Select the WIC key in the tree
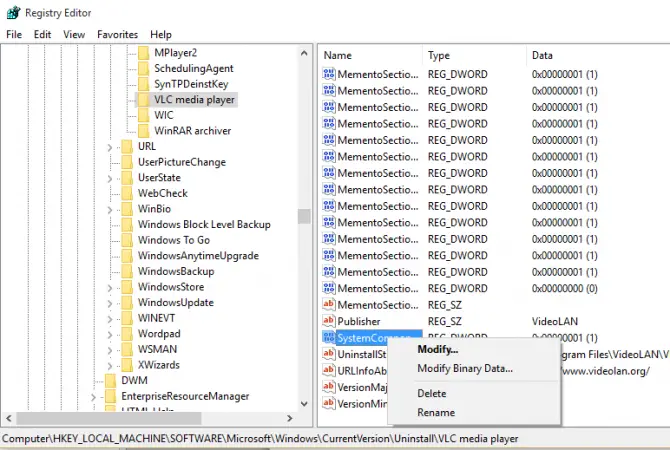This screenshot has height=450, width=670. click(164, 115)
